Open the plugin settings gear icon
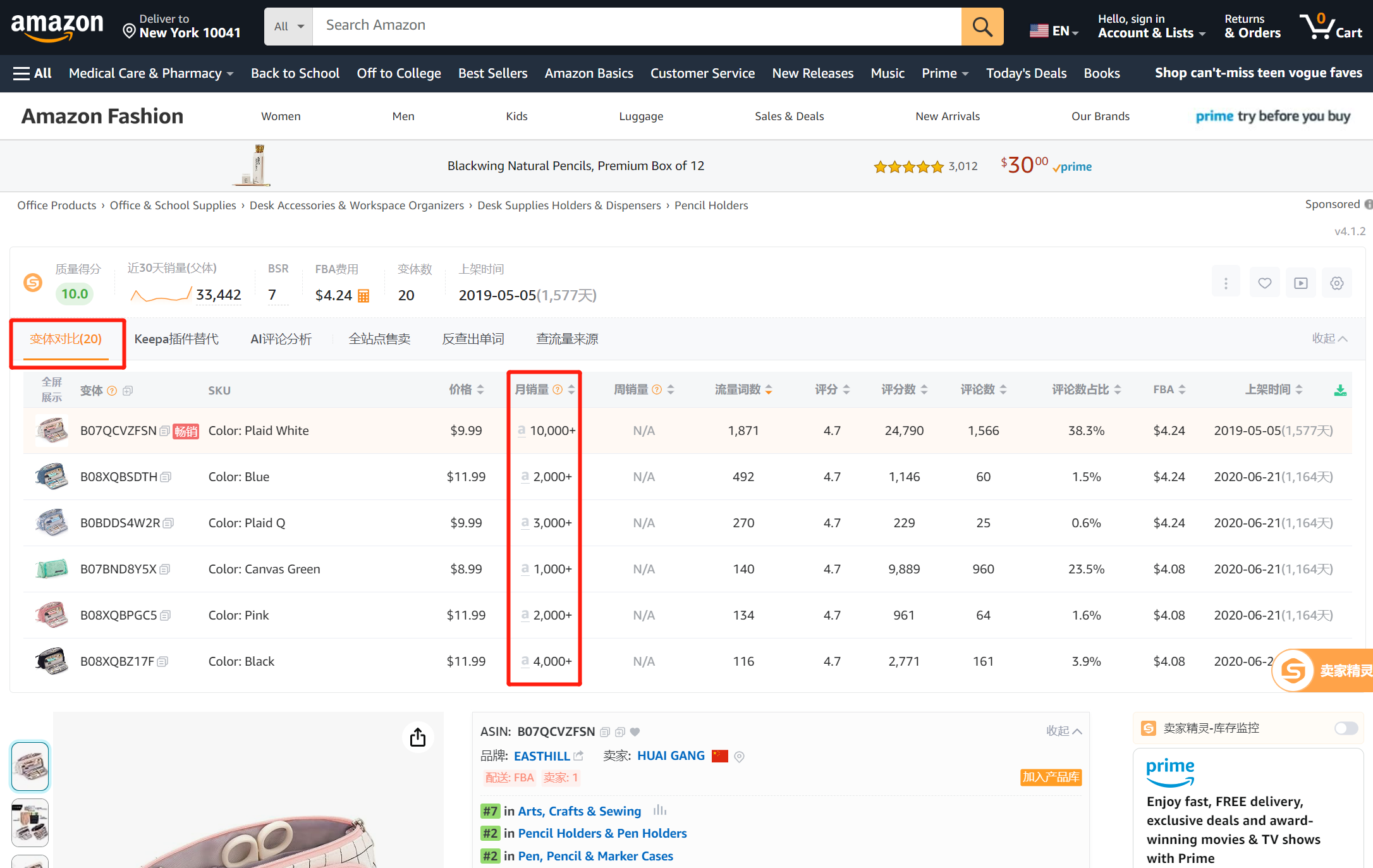This screenshot has height=868, width=1373. point(1336,283)
